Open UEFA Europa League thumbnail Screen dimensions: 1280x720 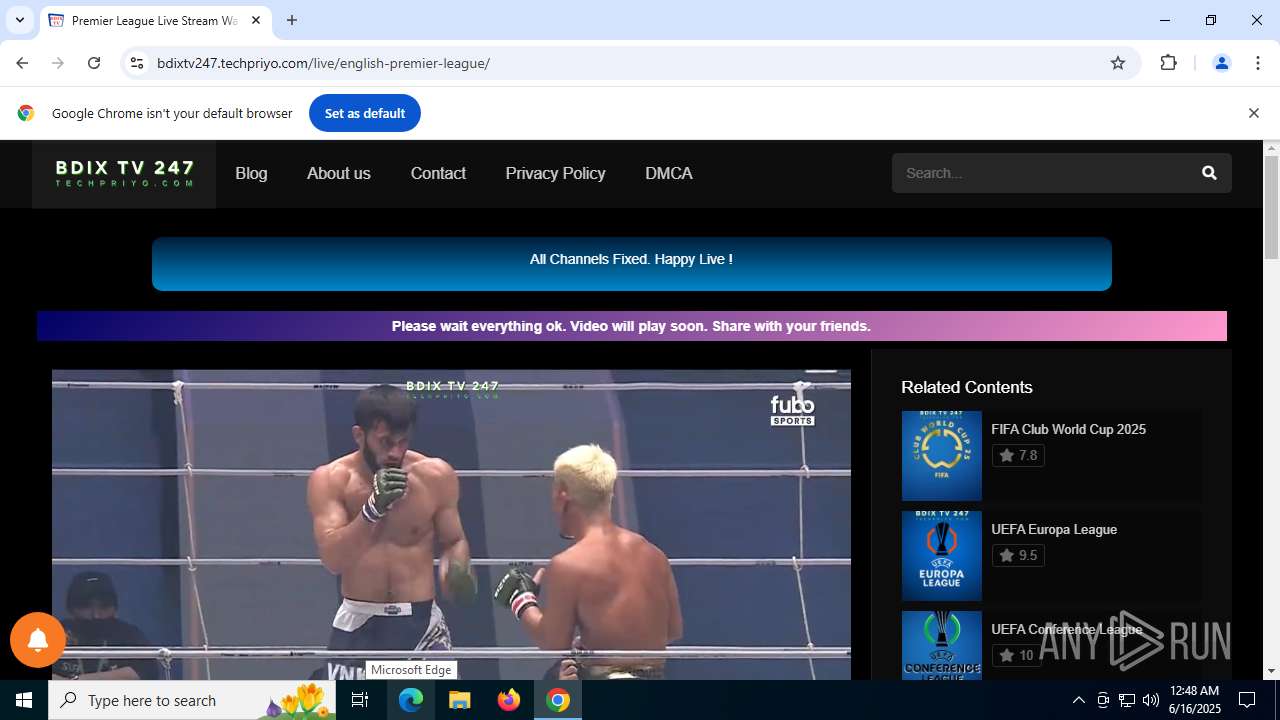click(x=941, y=556)
